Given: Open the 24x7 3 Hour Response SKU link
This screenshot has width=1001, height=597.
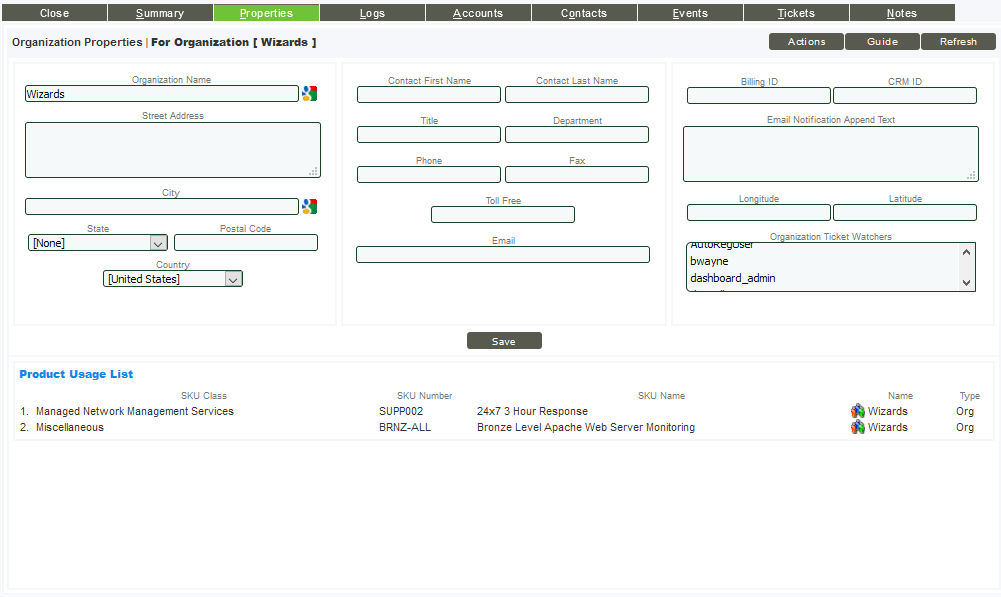Looking at the screenshot, I should click(531, 411).
